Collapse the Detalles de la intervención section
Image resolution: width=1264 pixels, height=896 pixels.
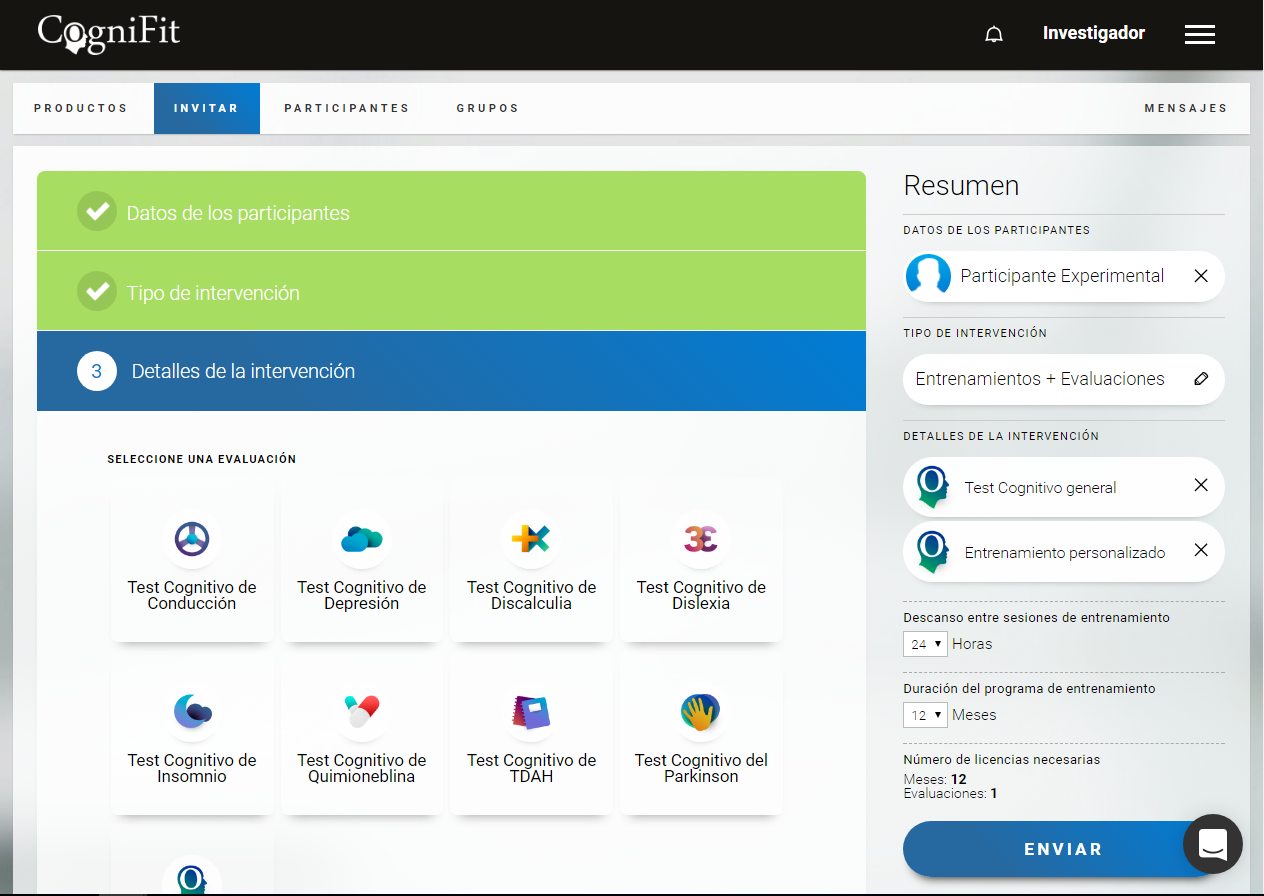pos(451,371)
